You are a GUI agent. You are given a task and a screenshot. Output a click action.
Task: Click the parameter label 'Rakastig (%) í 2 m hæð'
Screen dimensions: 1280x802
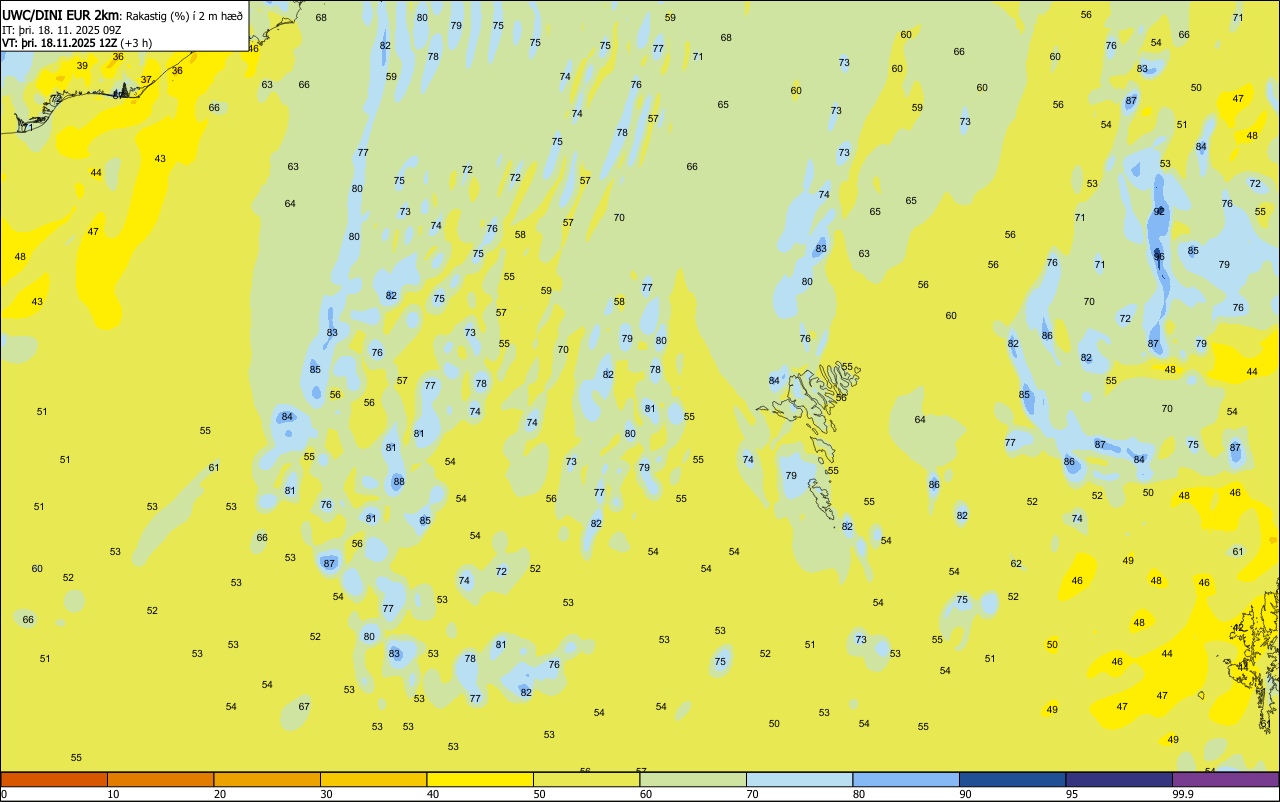[x=183, y=16]
